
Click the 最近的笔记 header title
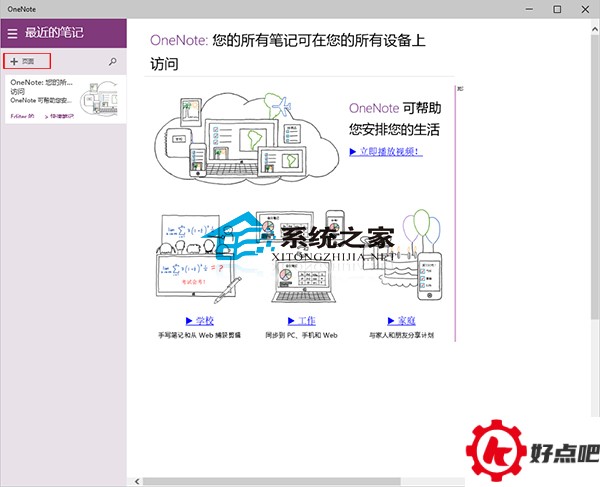(x=54, y=33)
